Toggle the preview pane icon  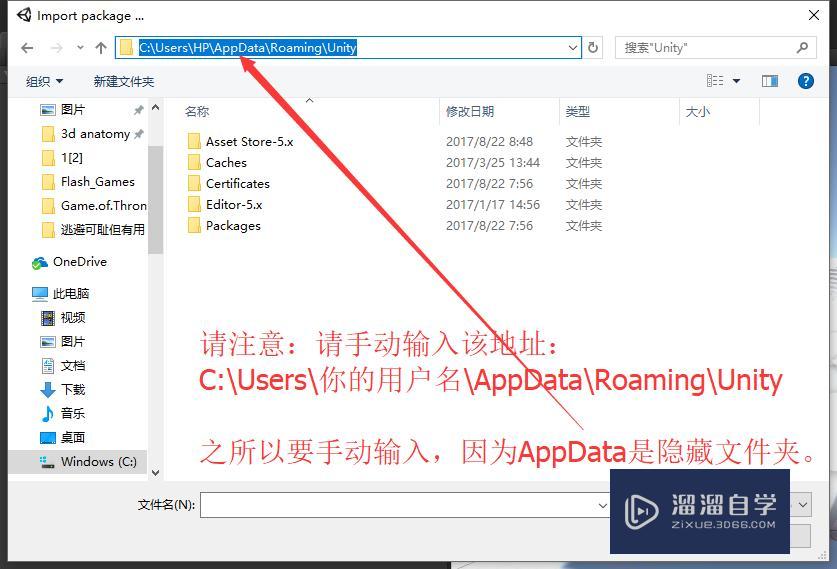click(x=770, y=81)
